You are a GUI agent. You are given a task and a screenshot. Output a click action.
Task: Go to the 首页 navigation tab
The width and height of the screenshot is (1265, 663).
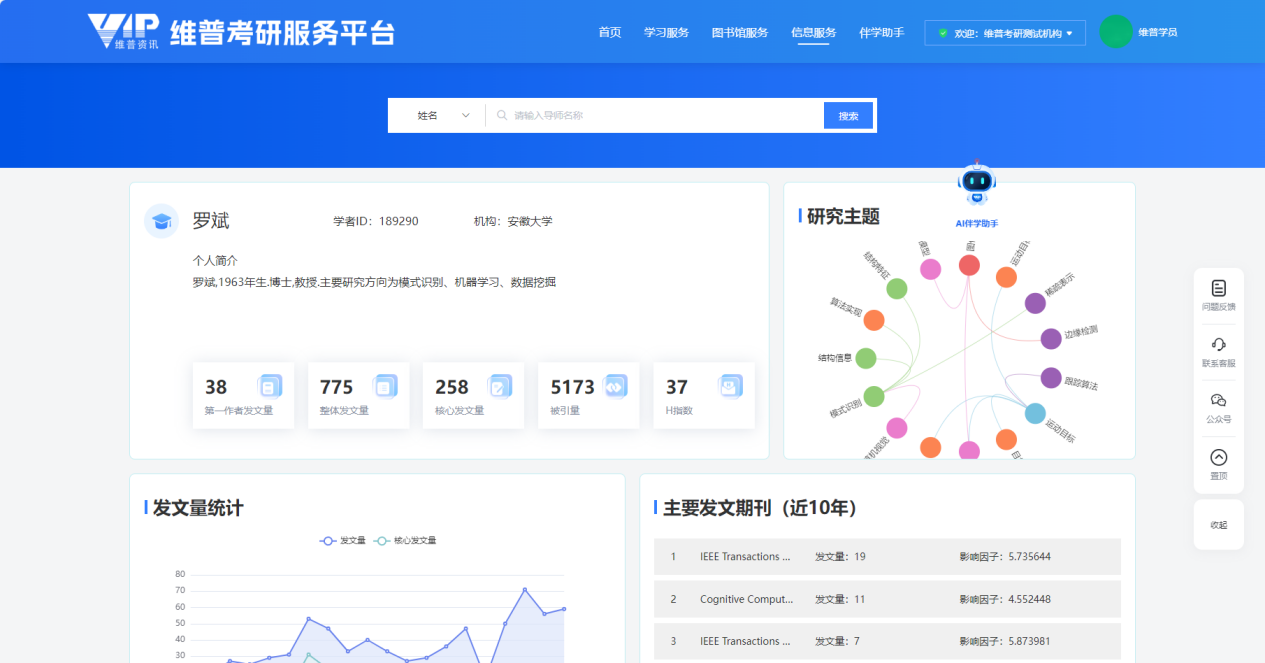tap(609, 33)
